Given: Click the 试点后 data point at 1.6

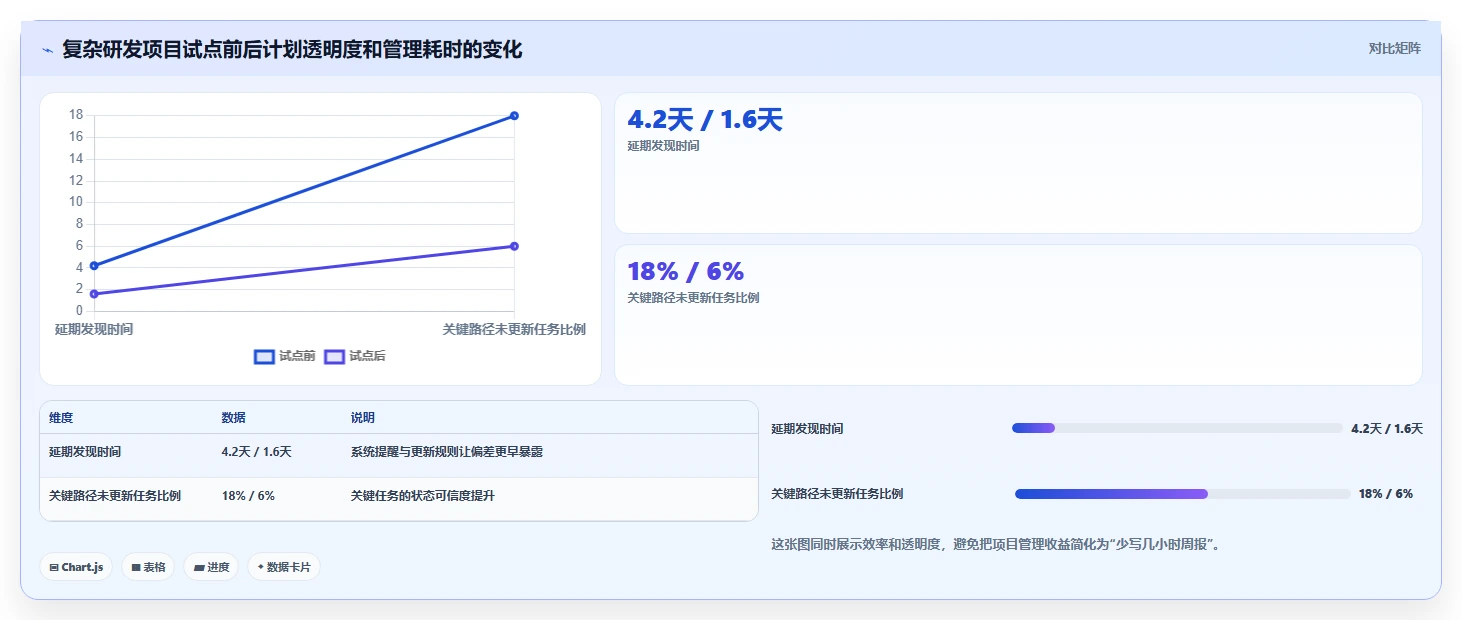Looking at the screenshot, I should point(94,294).
